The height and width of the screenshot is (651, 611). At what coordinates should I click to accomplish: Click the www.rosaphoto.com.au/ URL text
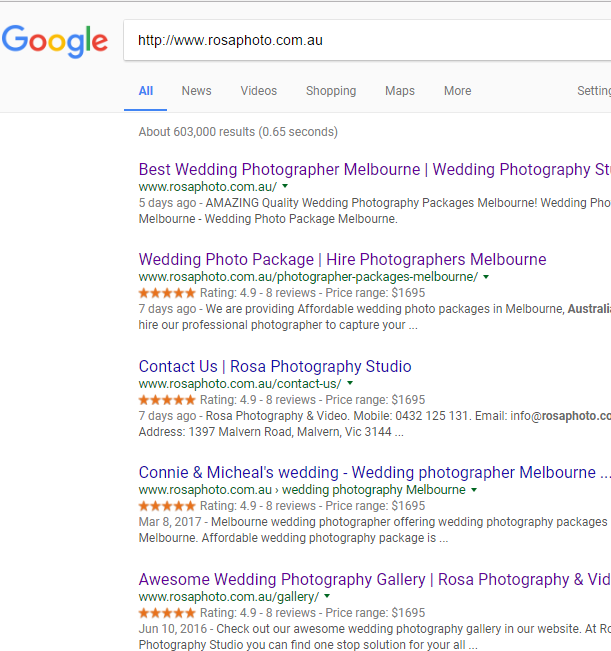click(x=208, y=187)
